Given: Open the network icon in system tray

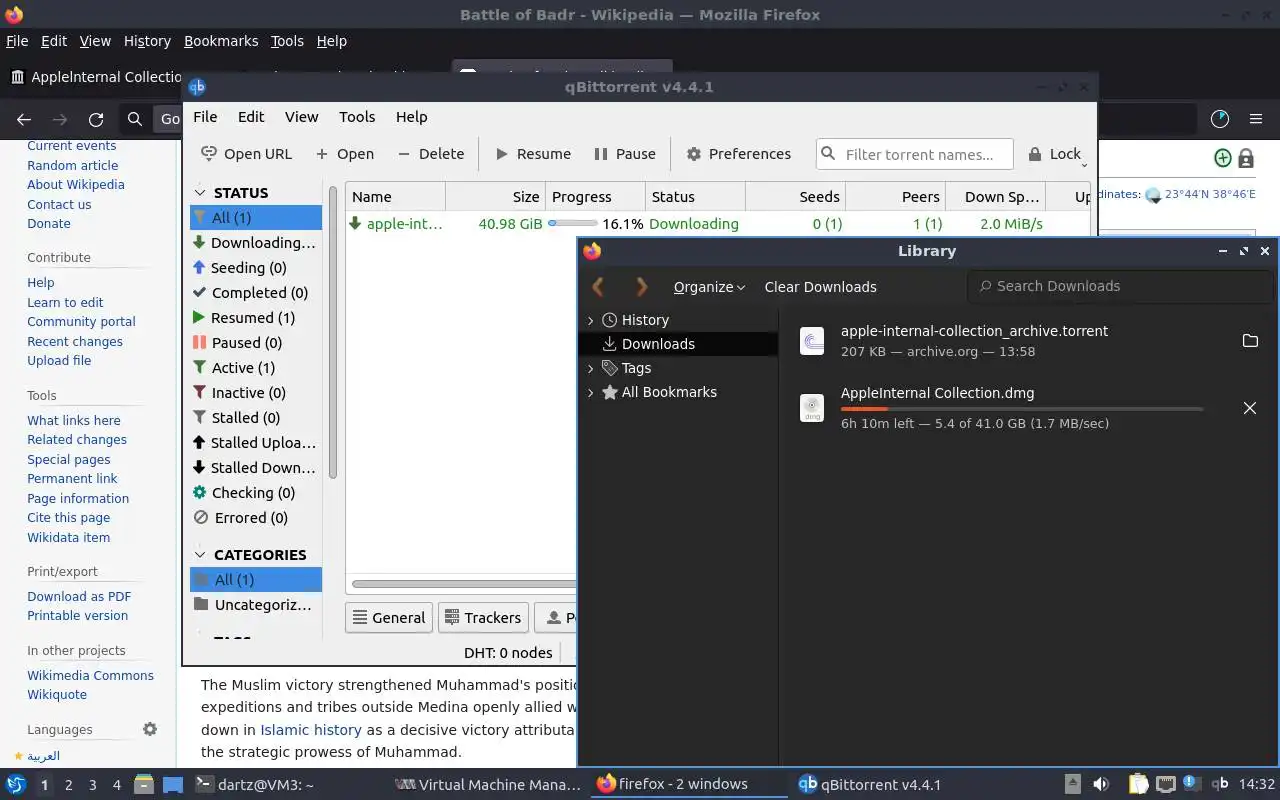Looking at the screenshot, I should 1165,784.
